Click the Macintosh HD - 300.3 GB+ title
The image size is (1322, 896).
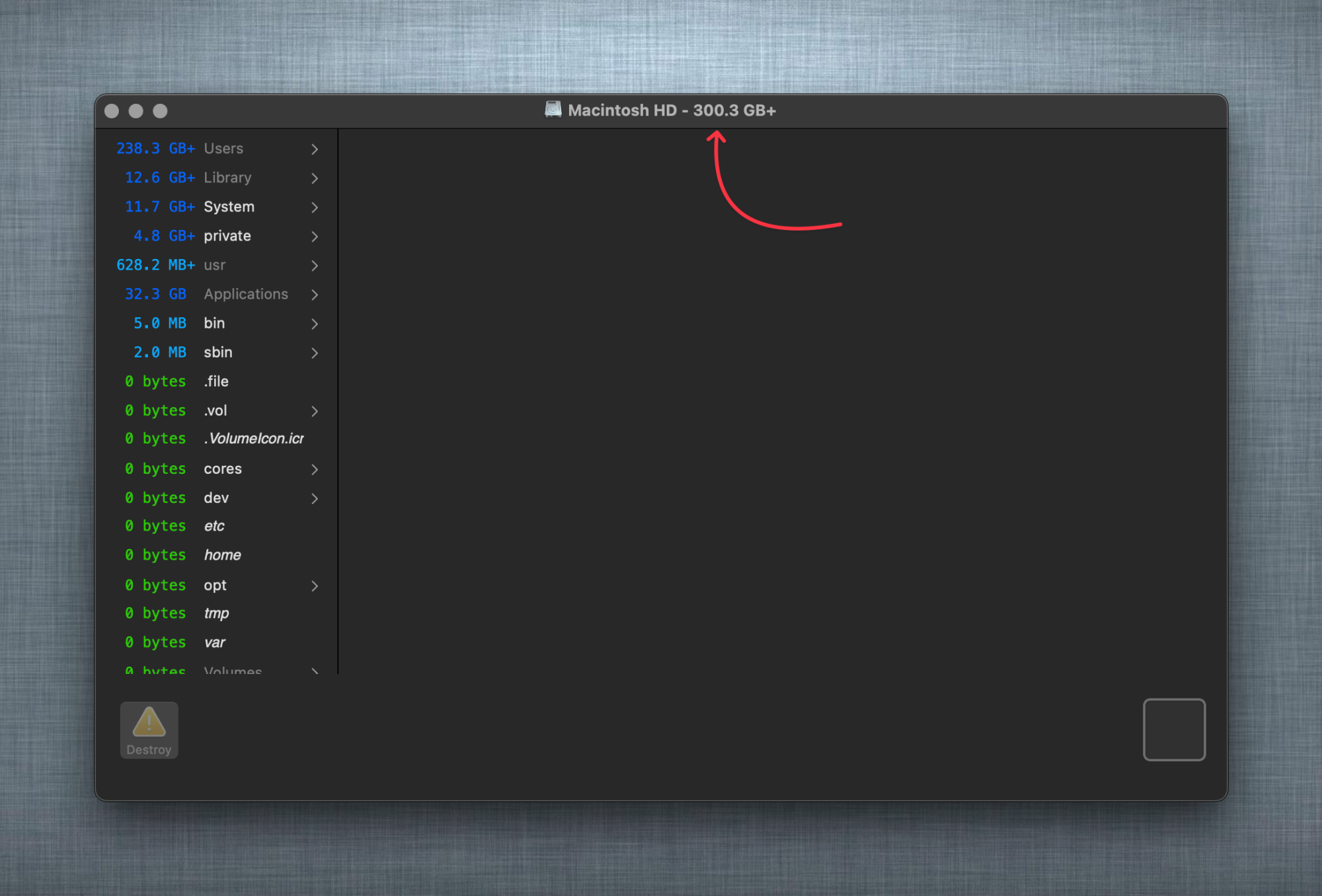(x=672, y=110)
